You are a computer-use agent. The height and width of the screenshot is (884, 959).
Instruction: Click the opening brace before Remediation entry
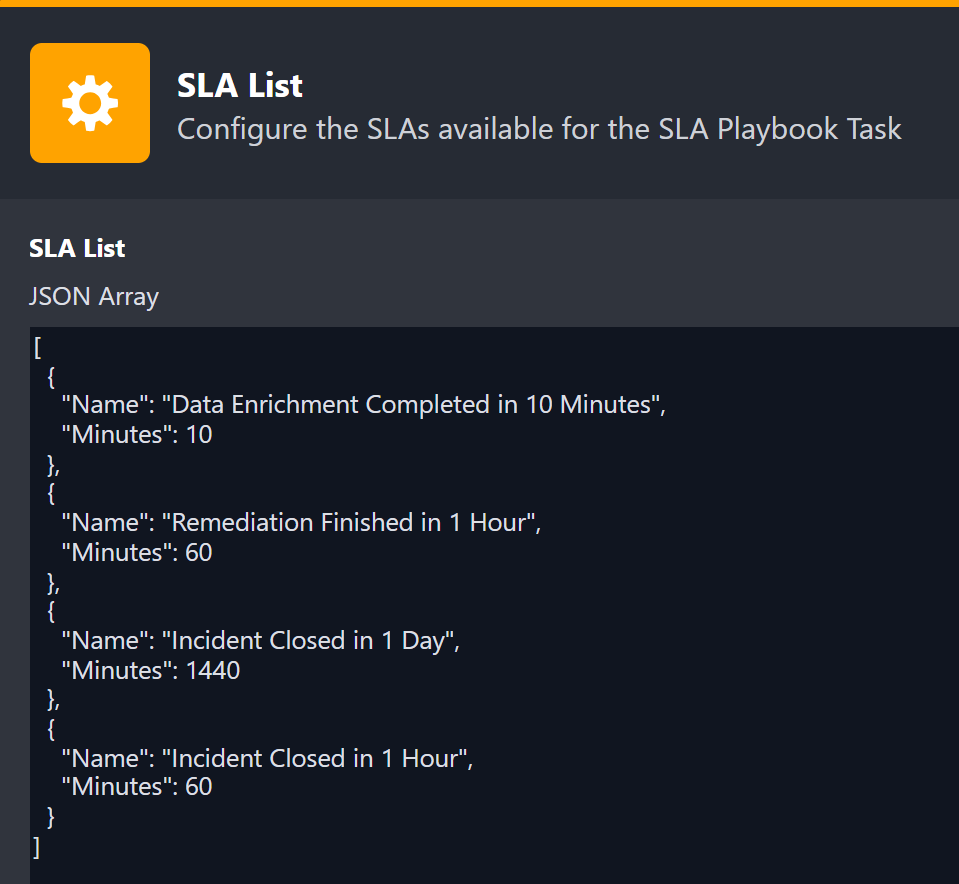click(x=52, y=494)
